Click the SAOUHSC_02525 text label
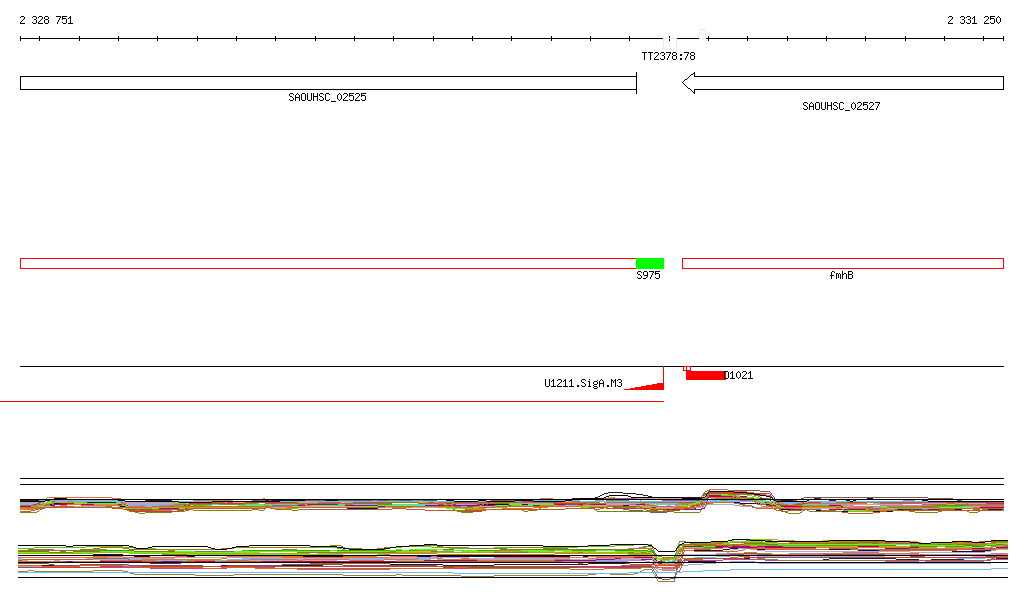Image resolution: width=1024 pixels, height=611 pixels. (x=327, y=97)
